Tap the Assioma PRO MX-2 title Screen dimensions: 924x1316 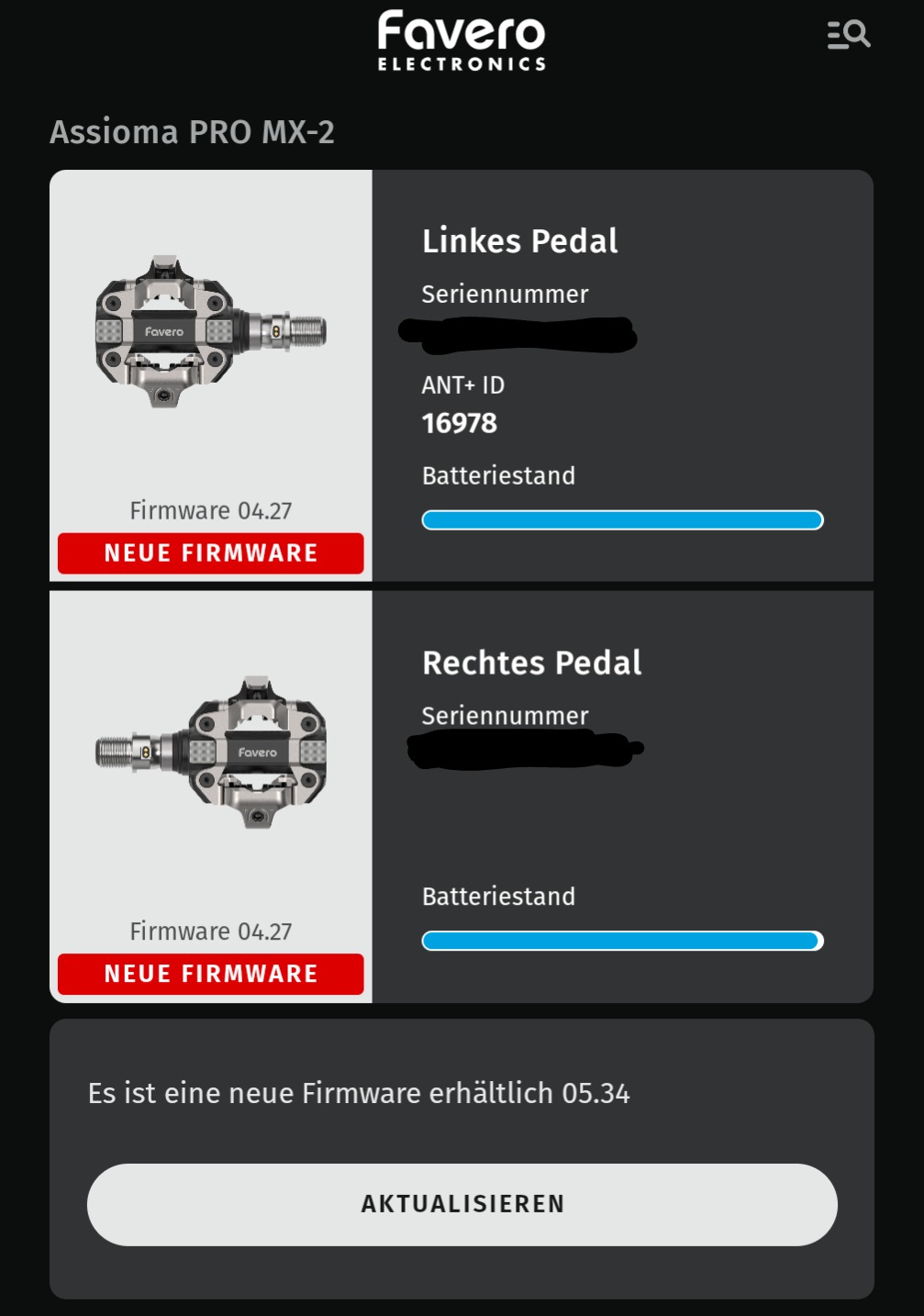192,132
